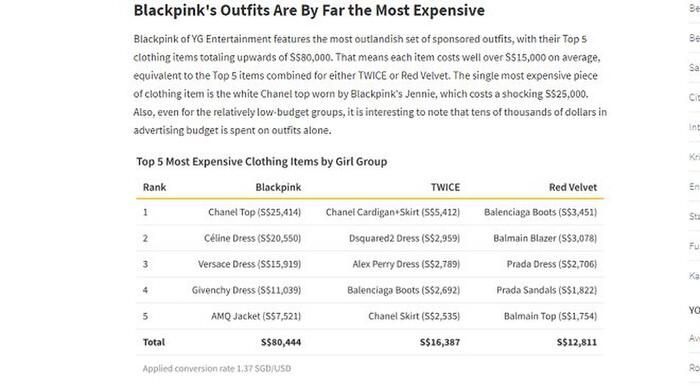The width and height of the screenshot is (700, 386).
Task: Click Red Velvet total "S$12,811"
Action: 577,342
